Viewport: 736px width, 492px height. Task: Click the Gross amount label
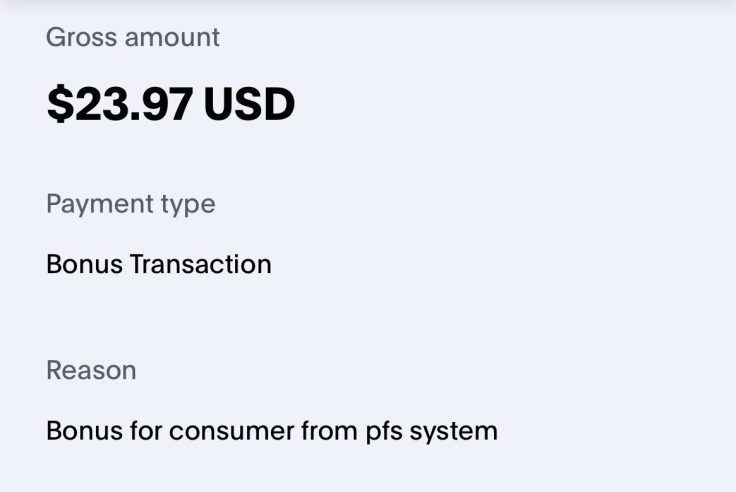(133, 38)
